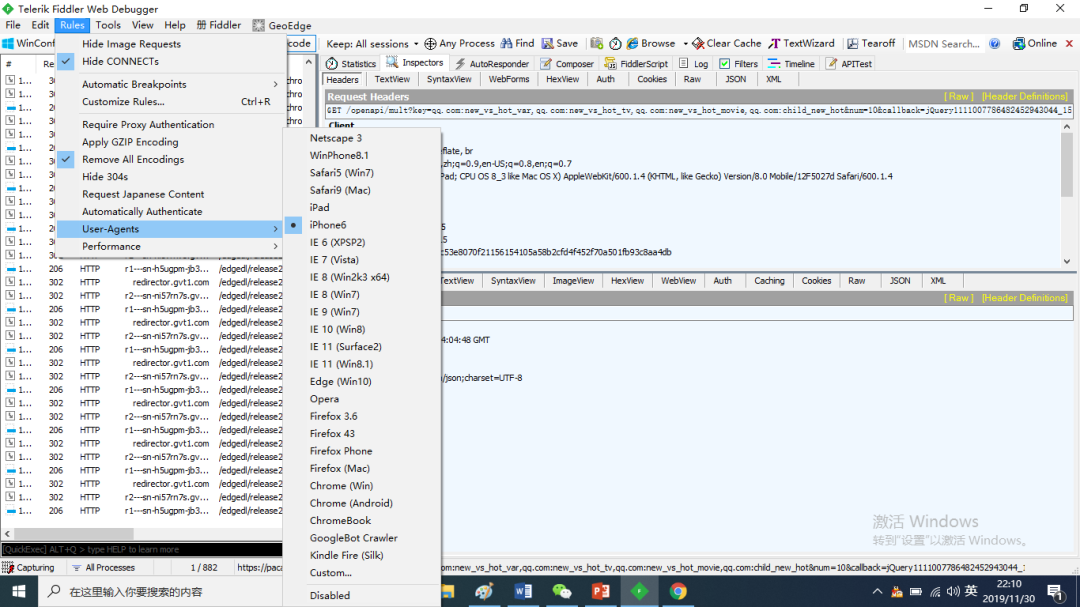Expand the Performance submenu

[x=171, y=246]
